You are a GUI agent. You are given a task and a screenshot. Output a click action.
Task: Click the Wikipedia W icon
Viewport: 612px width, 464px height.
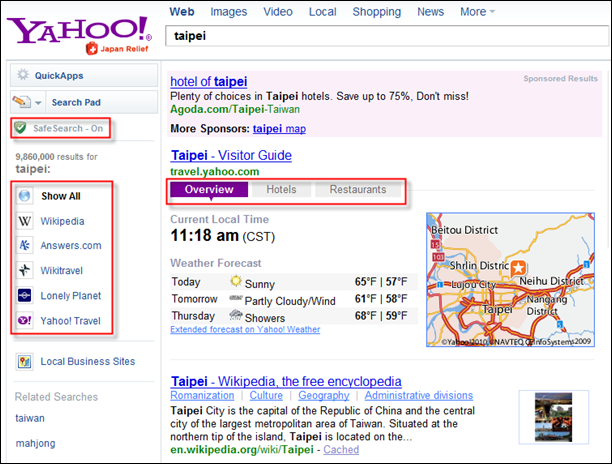tap(25, 221)
